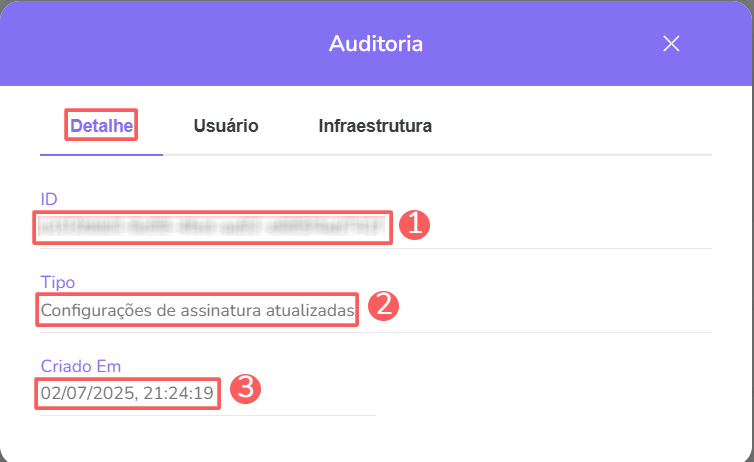Select the blurred ID value field
Screen dimensions: 754x462
point(213,227)
